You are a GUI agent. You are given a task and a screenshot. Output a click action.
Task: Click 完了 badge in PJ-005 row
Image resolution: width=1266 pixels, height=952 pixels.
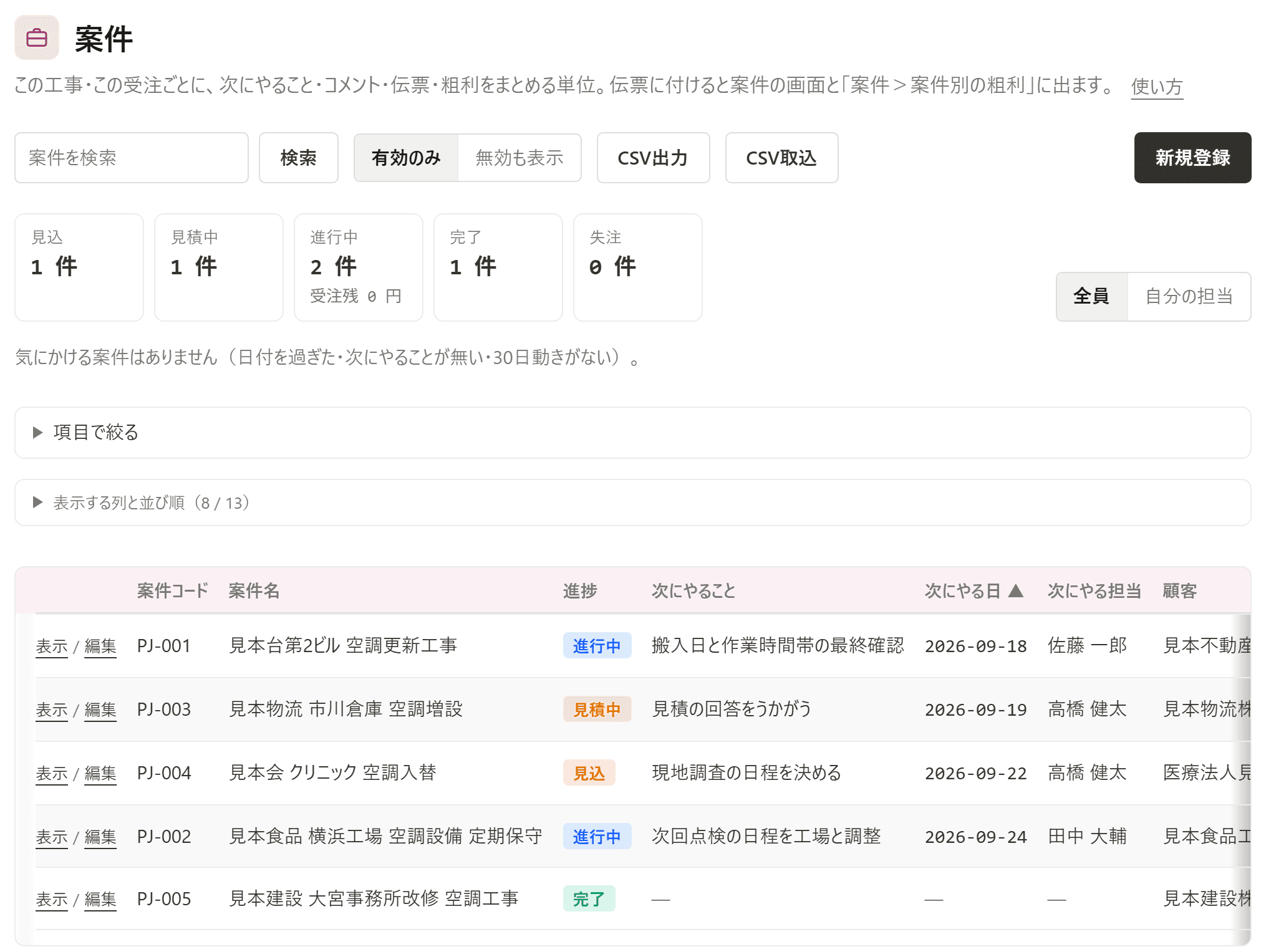[589, 899]
